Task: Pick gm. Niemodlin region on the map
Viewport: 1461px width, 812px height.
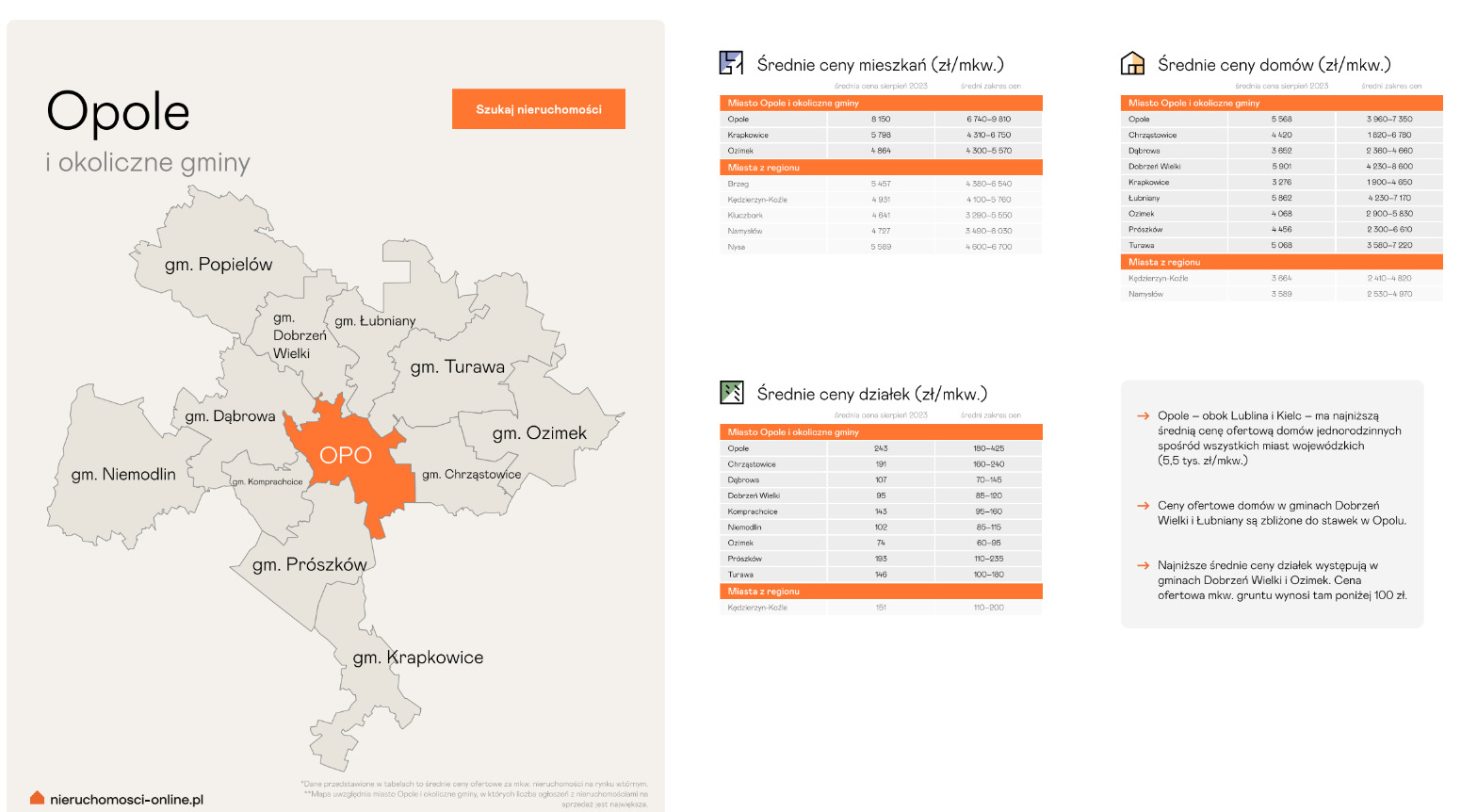Action: coord(123,474)
